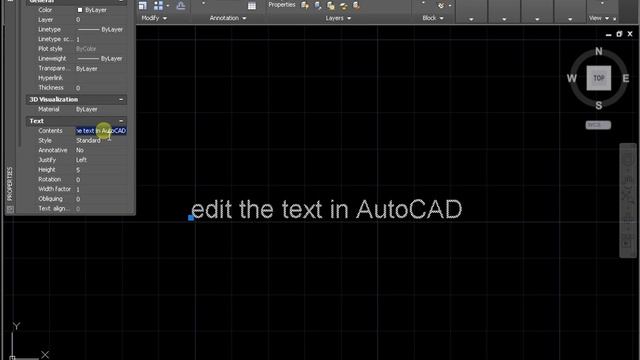This screenshot has height=360, width=640.
Task: Minimize the drawing window
Action: click(609, 35)
